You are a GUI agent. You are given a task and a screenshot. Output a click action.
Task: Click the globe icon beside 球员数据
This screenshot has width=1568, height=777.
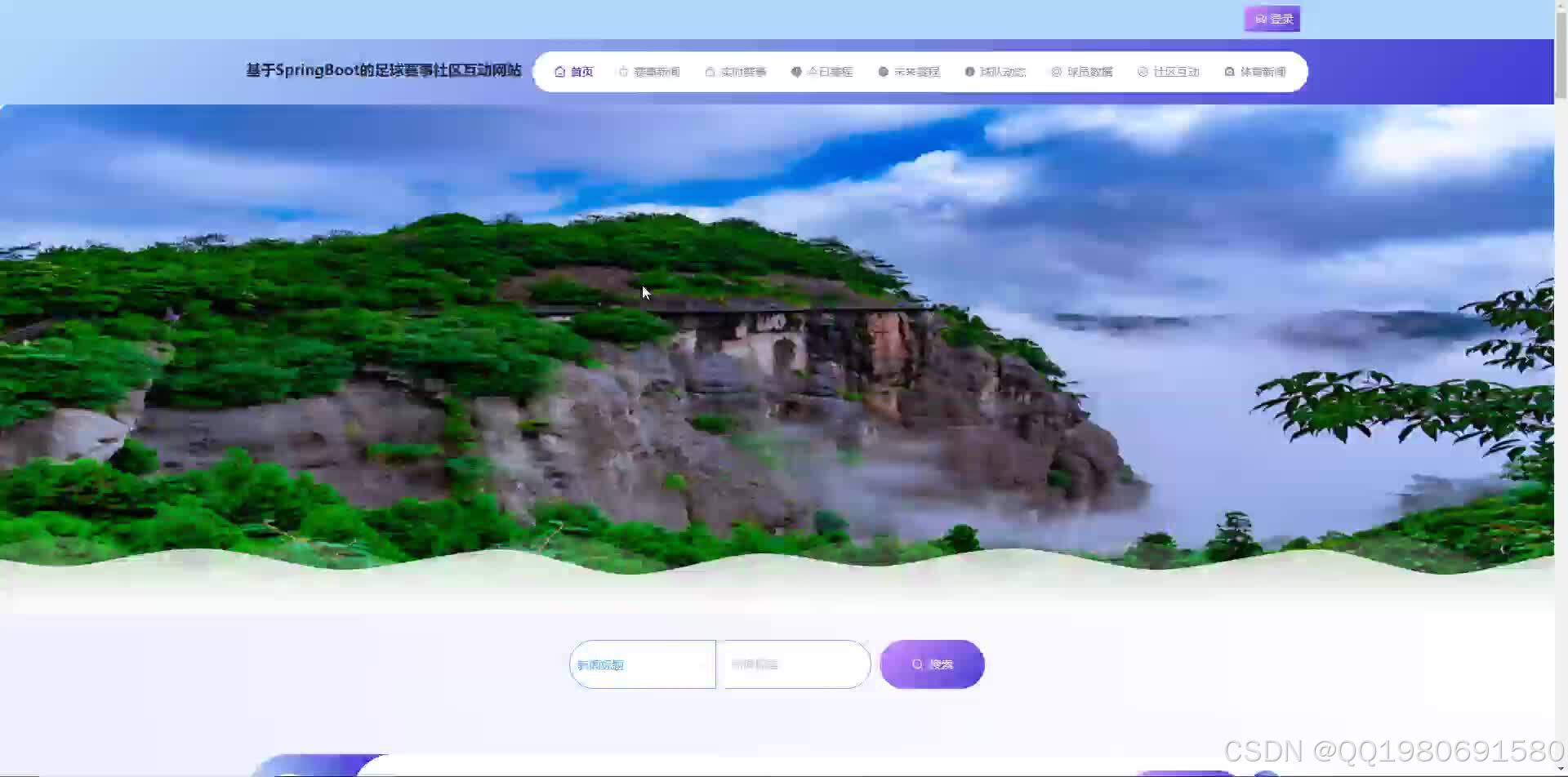coord(1056,71)
